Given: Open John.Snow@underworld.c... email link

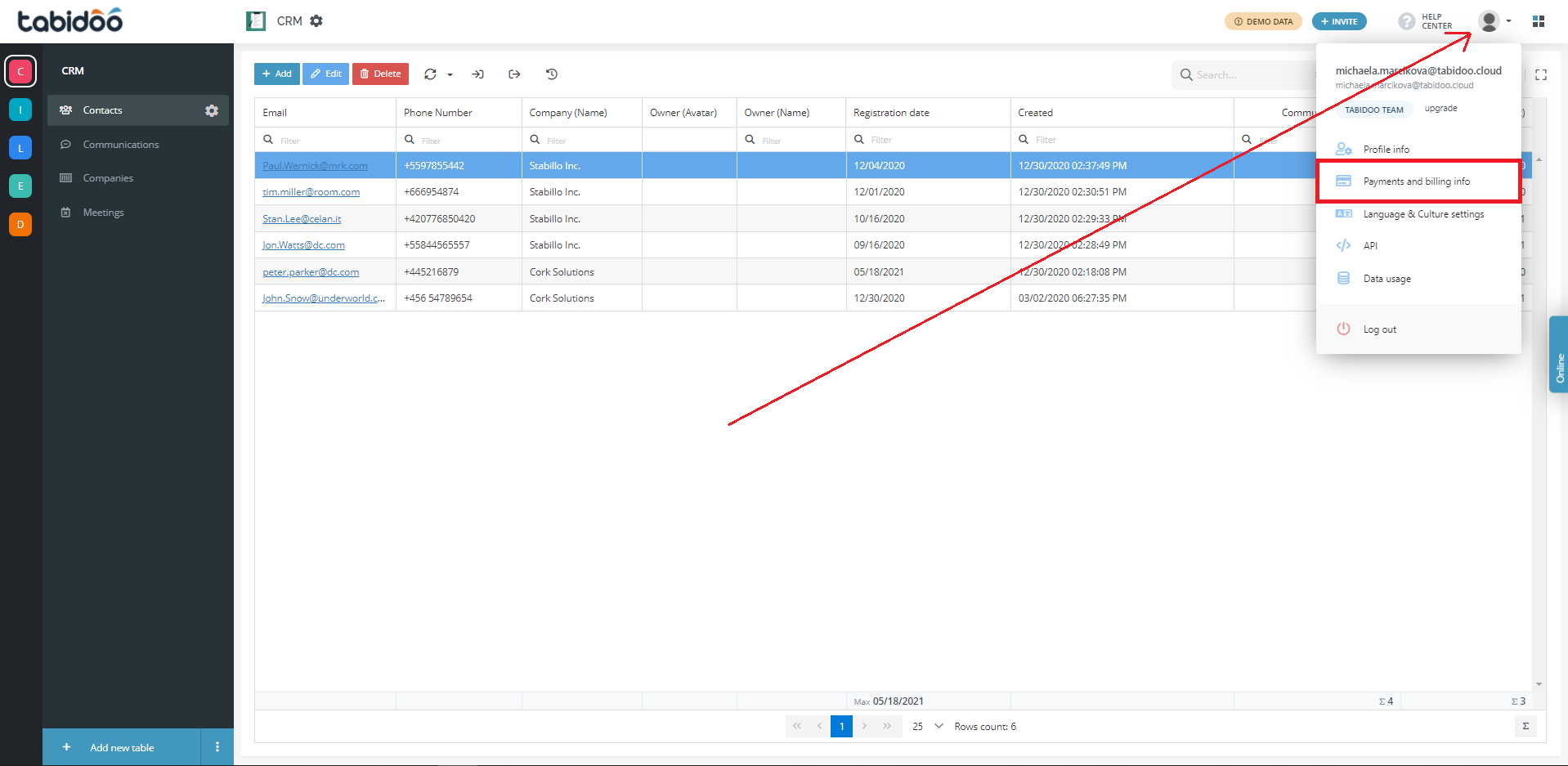Looking at the screenshot, I should (324, 298).
